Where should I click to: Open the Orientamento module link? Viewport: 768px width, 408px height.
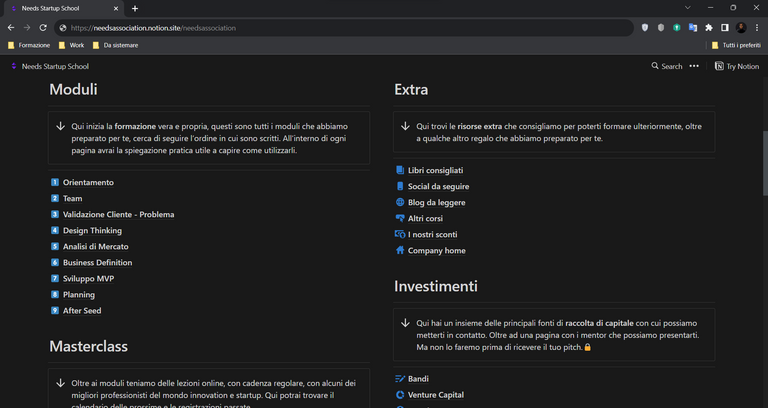point(88,183)
